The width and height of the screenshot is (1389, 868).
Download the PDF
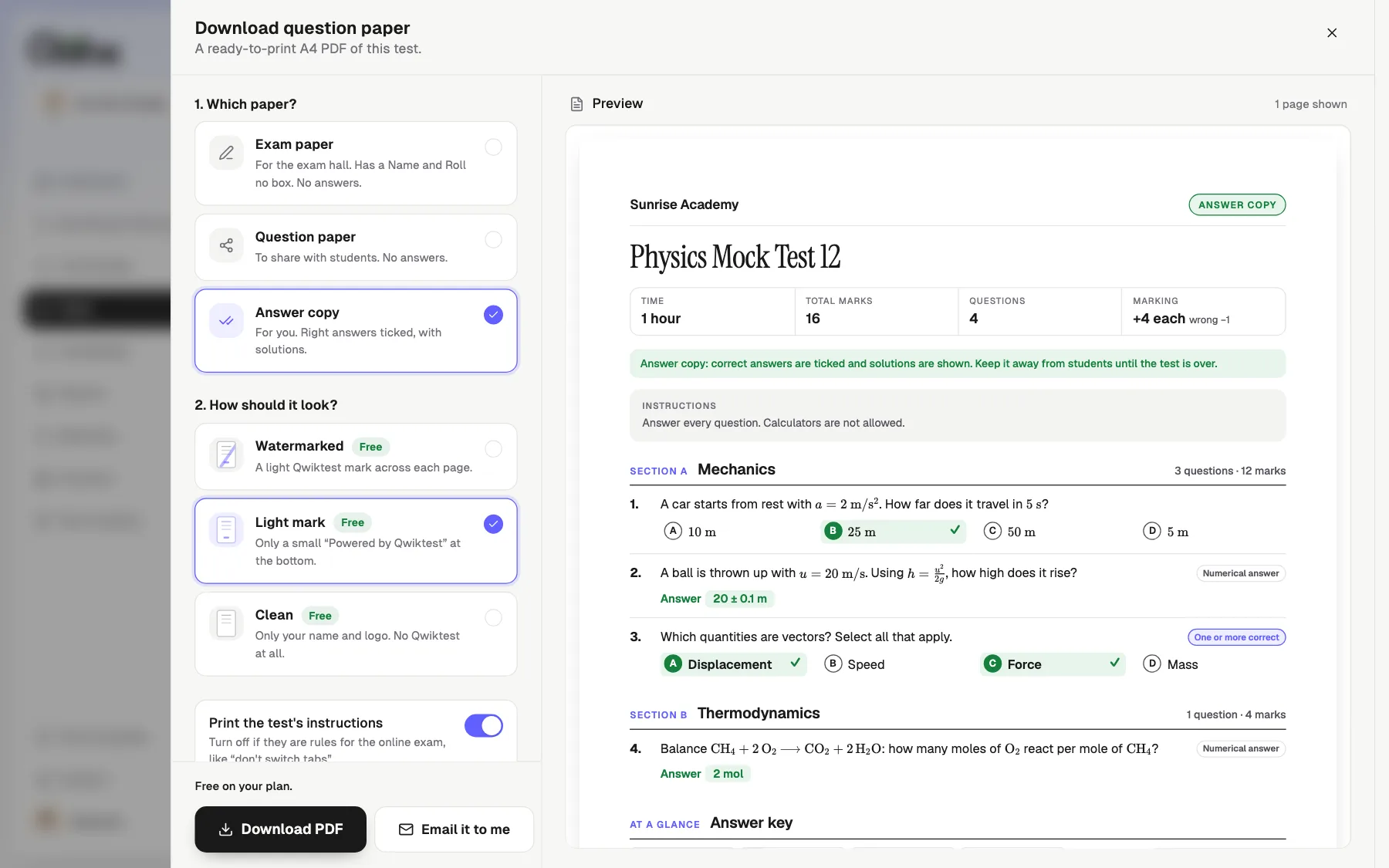[x=280, y=829]
